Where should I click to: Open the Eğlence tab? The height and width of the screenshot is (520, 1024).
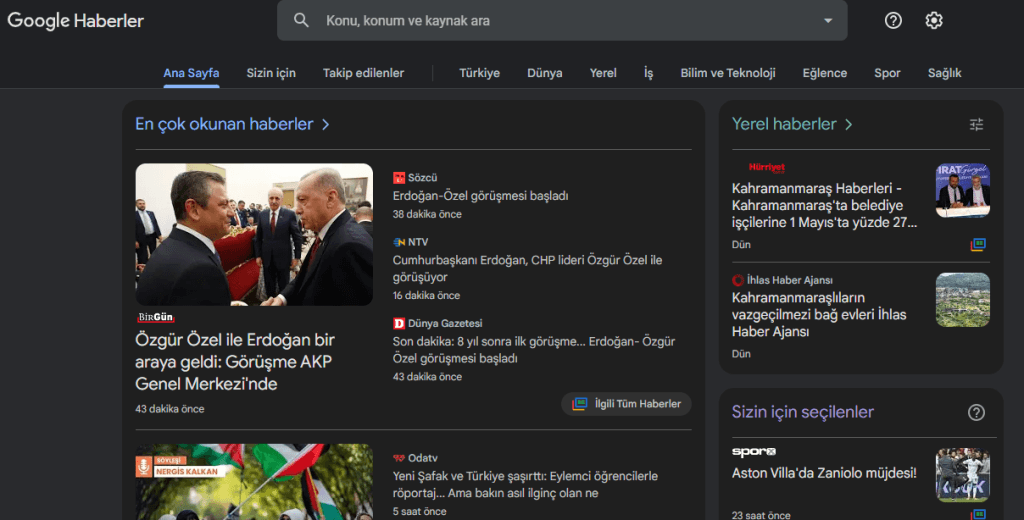tap(825, 73)
